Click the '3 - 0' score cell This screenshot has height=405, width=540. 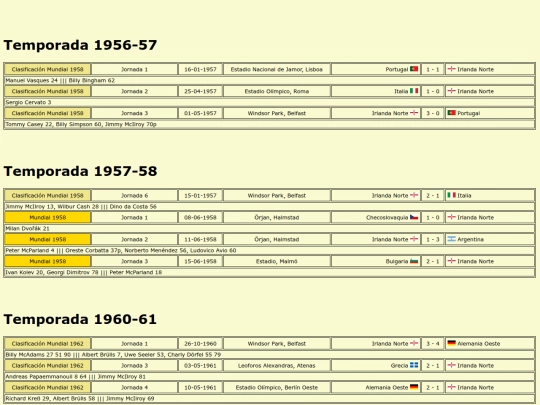433,113
